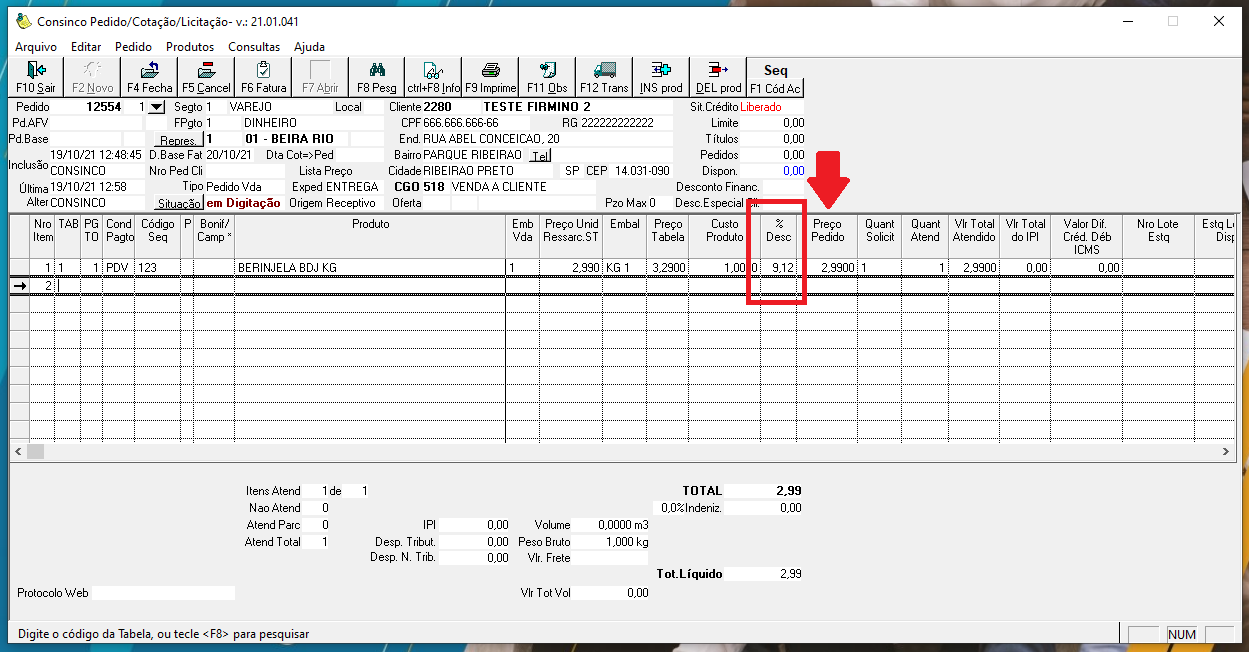Click the Código Seq cell 123
The width and height of the screenshot is (1249, 652).
[x=158, y=268]
